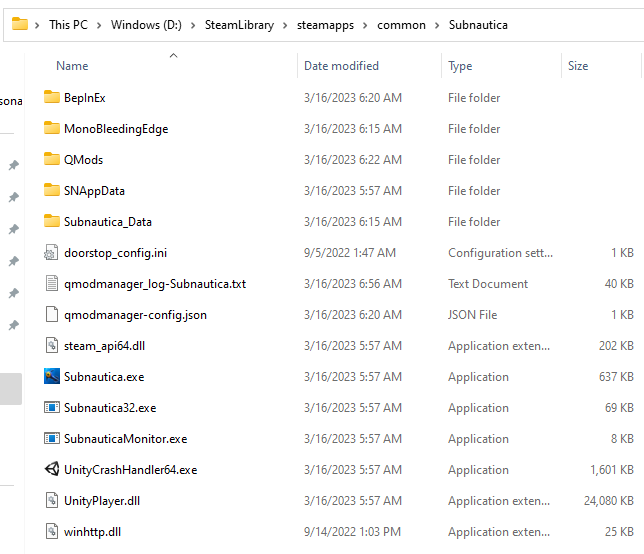644x554 pixels.
Task: Click the 3/16/2023 6:56 AM date
Action: pos(352,283)
